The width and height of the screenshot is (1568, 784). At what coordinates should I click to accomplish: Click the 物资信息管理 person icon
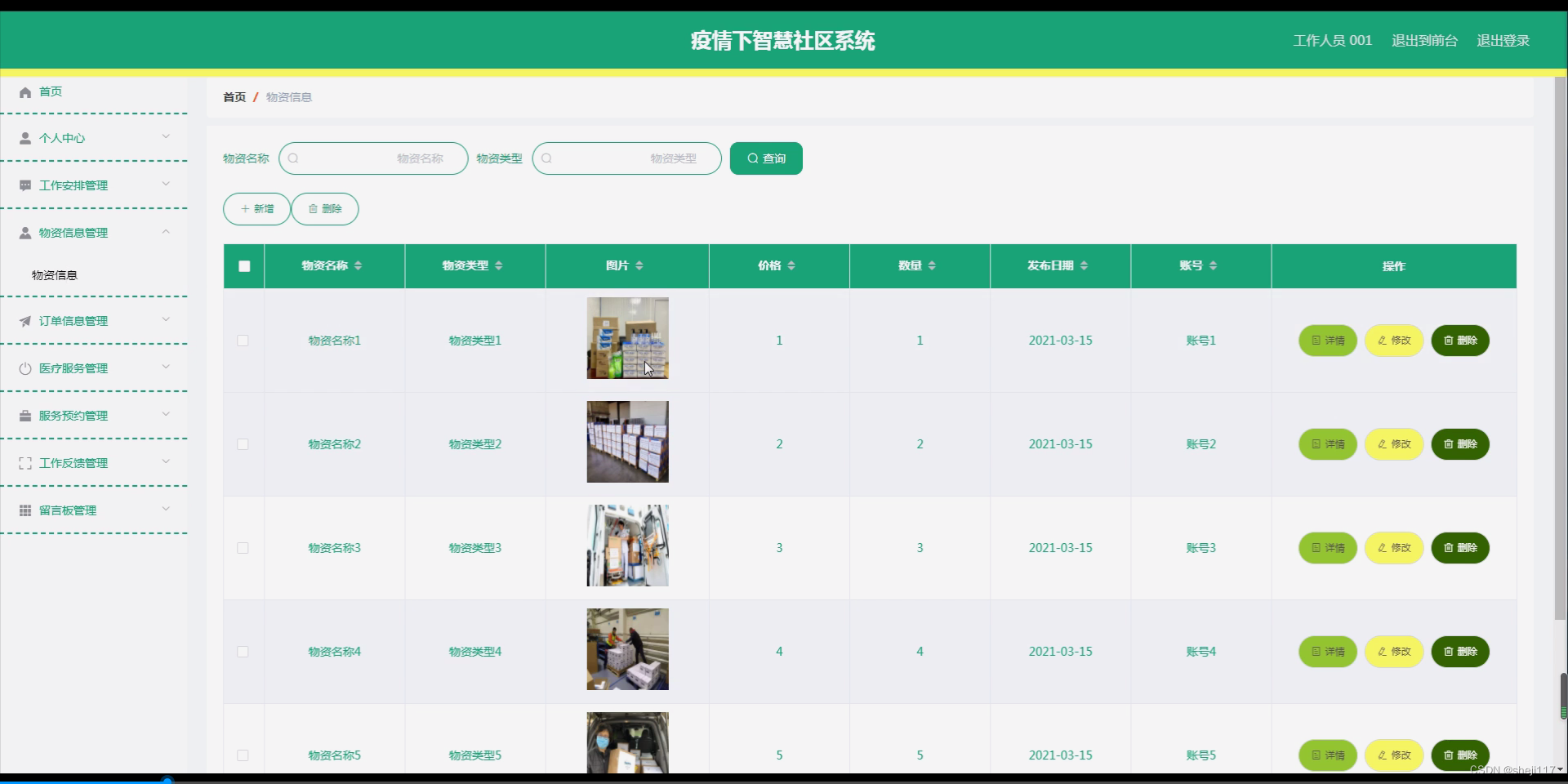click(x=25, y=234)
